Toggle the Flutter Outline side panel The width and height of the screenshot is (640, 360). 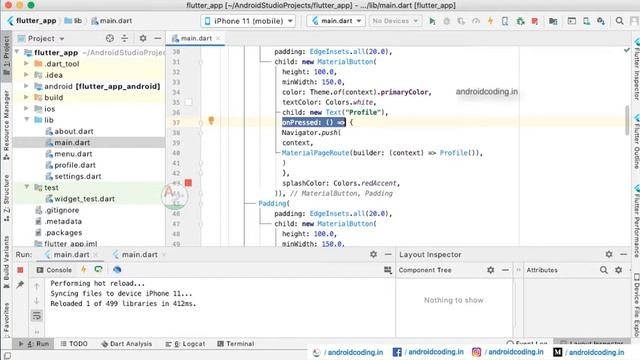point(636,142)
